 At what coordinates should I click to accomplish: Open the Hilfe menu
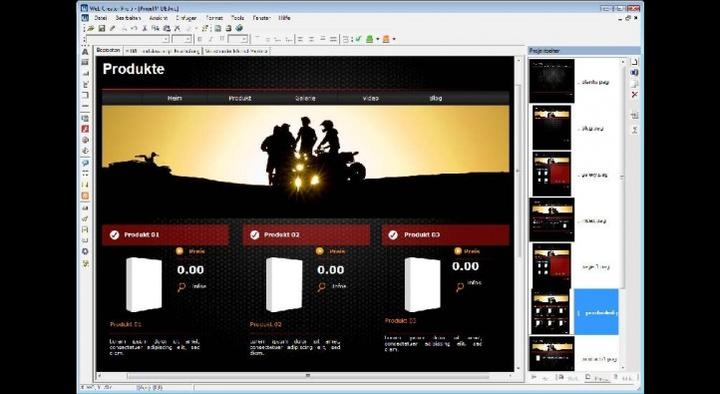tap(284, 18)
